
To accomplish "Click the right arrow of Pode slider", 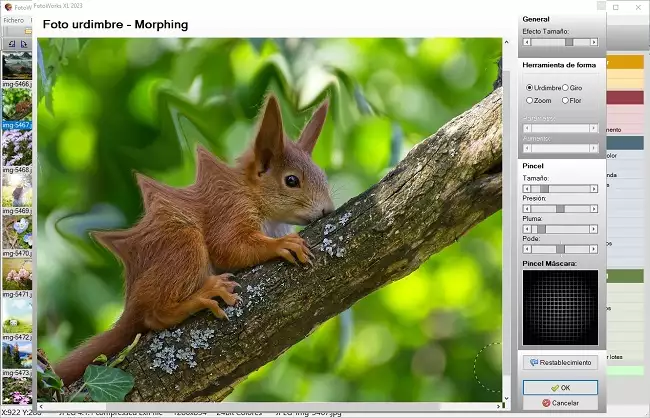I will tap(594, 249).
